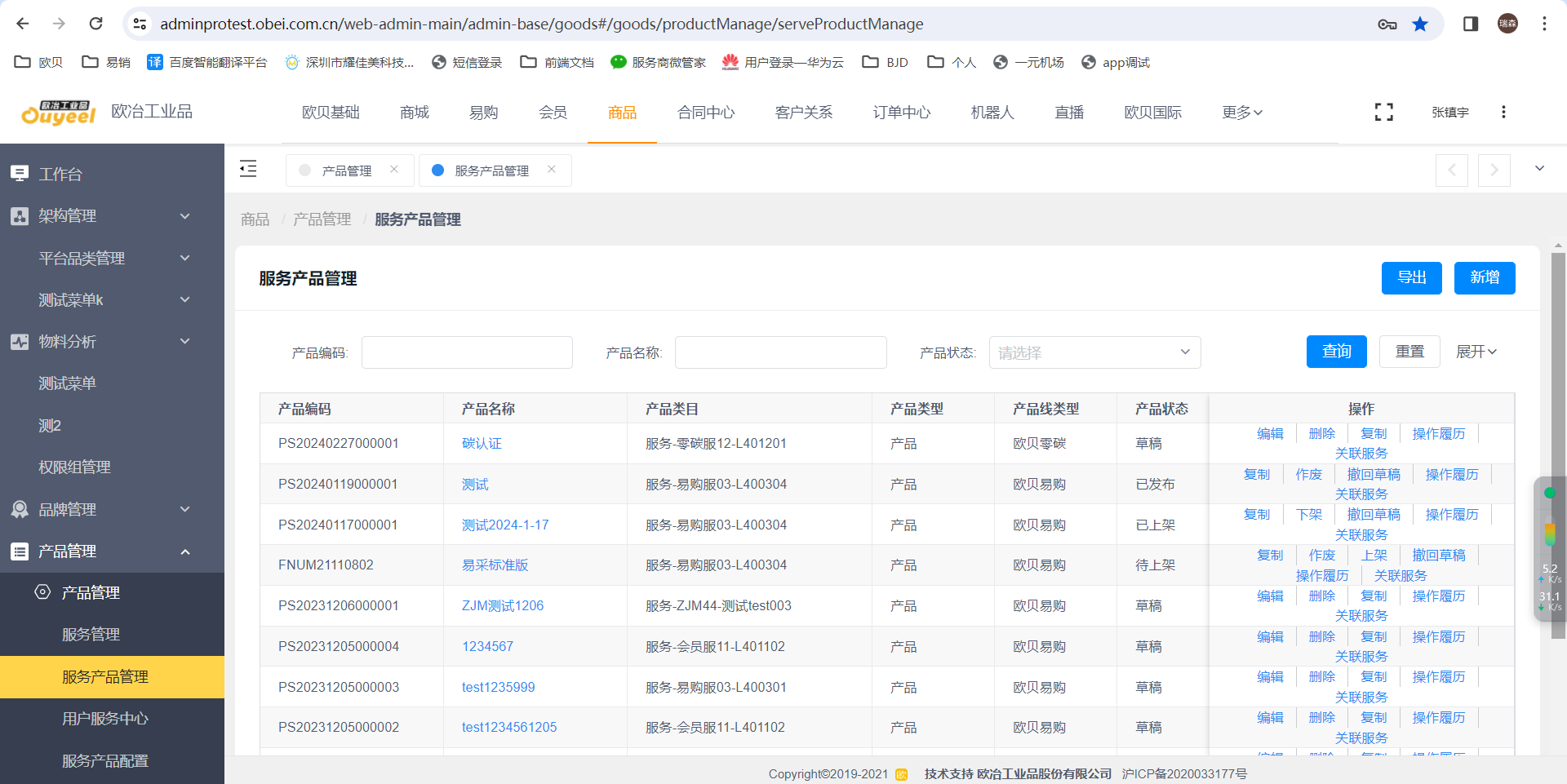
Task: Reload the current browser page
Action: coord(95,24)
